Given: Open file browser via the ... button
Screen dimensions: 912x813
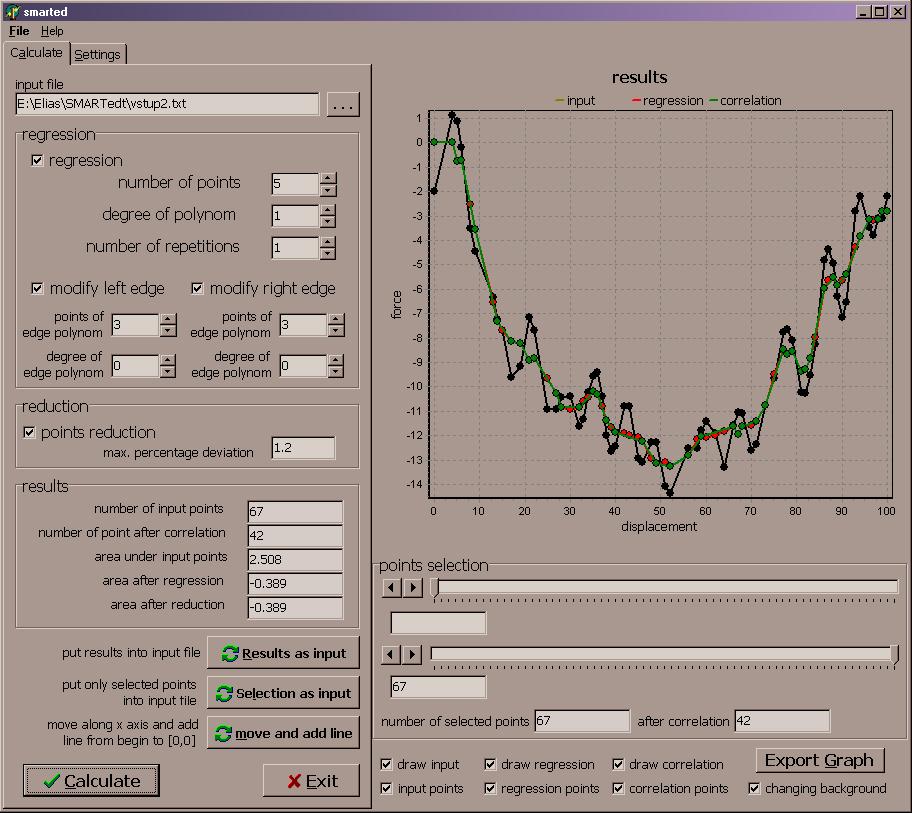Looking at the screenshot, I should 342,103.
